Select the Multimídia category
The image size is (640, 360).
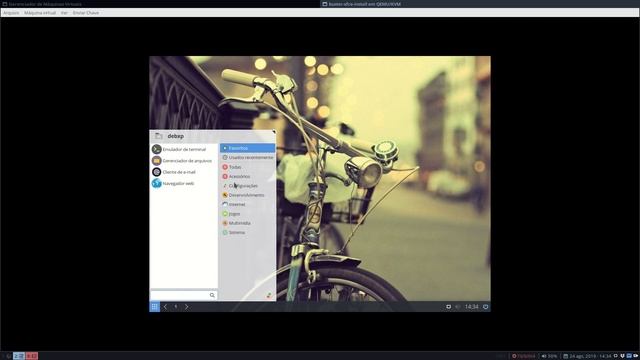(247, 223)
